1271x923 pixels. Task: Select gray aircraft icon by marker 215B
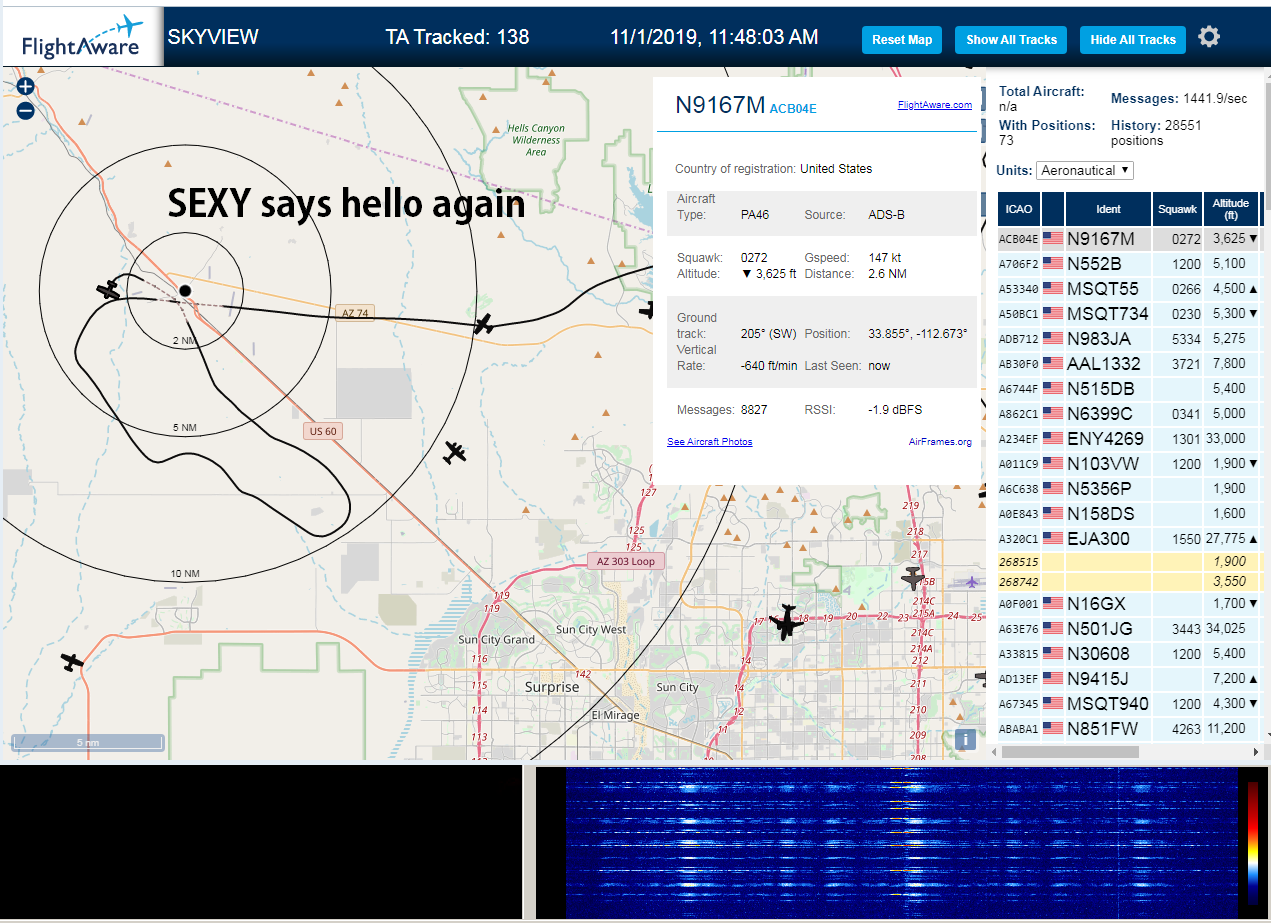(x=912, y=578)
